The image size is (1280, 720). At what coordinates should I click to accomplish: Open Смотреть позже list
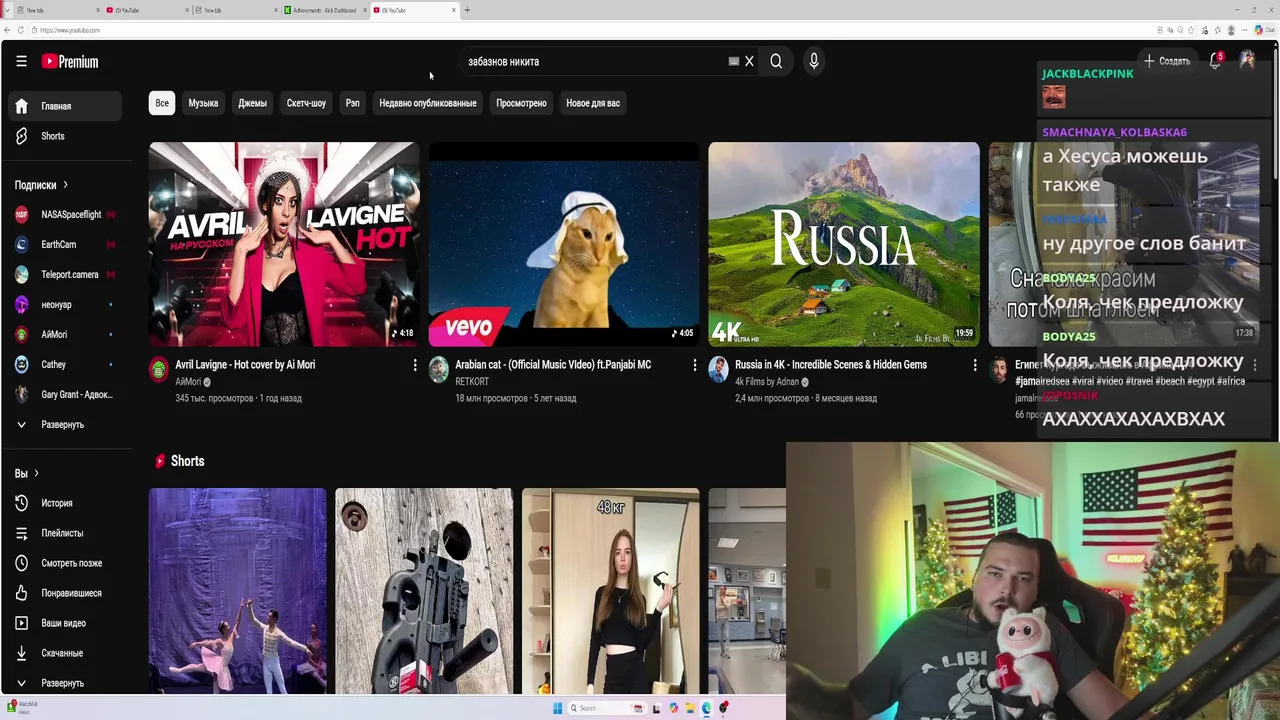[x=64, y=563]
